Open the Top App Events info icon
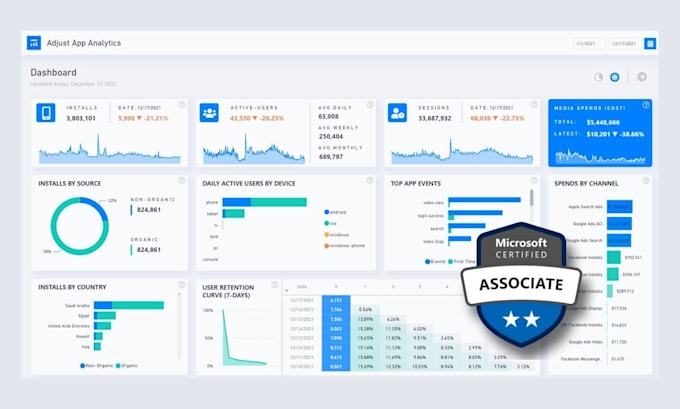680x409 pixels. (534, 180)
